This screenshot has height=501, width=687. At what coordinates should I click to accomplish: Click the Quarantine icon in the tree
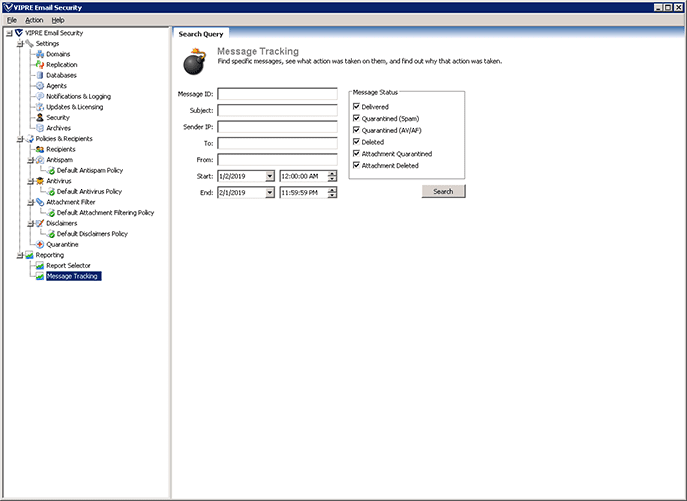pyautogui.click(x=39, y=244)
